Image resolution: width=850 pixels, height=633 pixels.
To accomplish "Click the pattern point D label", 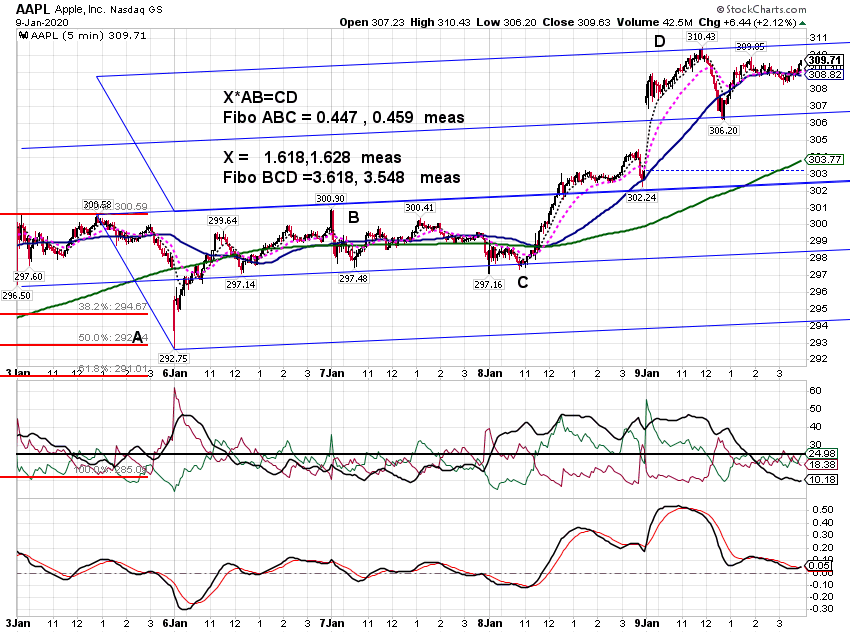I will click(x=659, y=42).
